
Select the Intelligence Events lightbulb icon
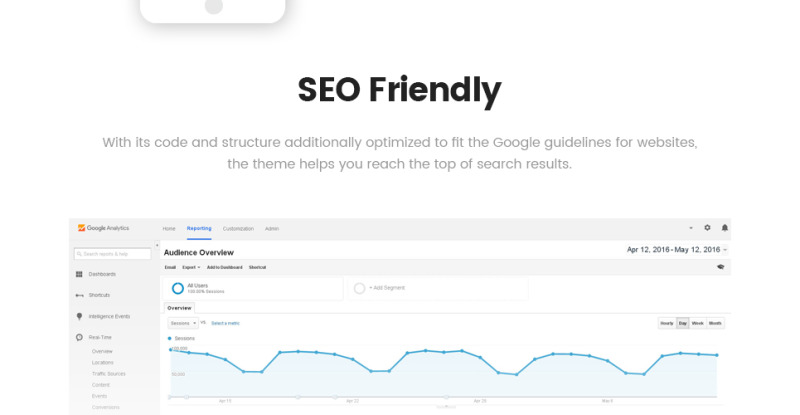pyautogui.click(x=79, y=316)
